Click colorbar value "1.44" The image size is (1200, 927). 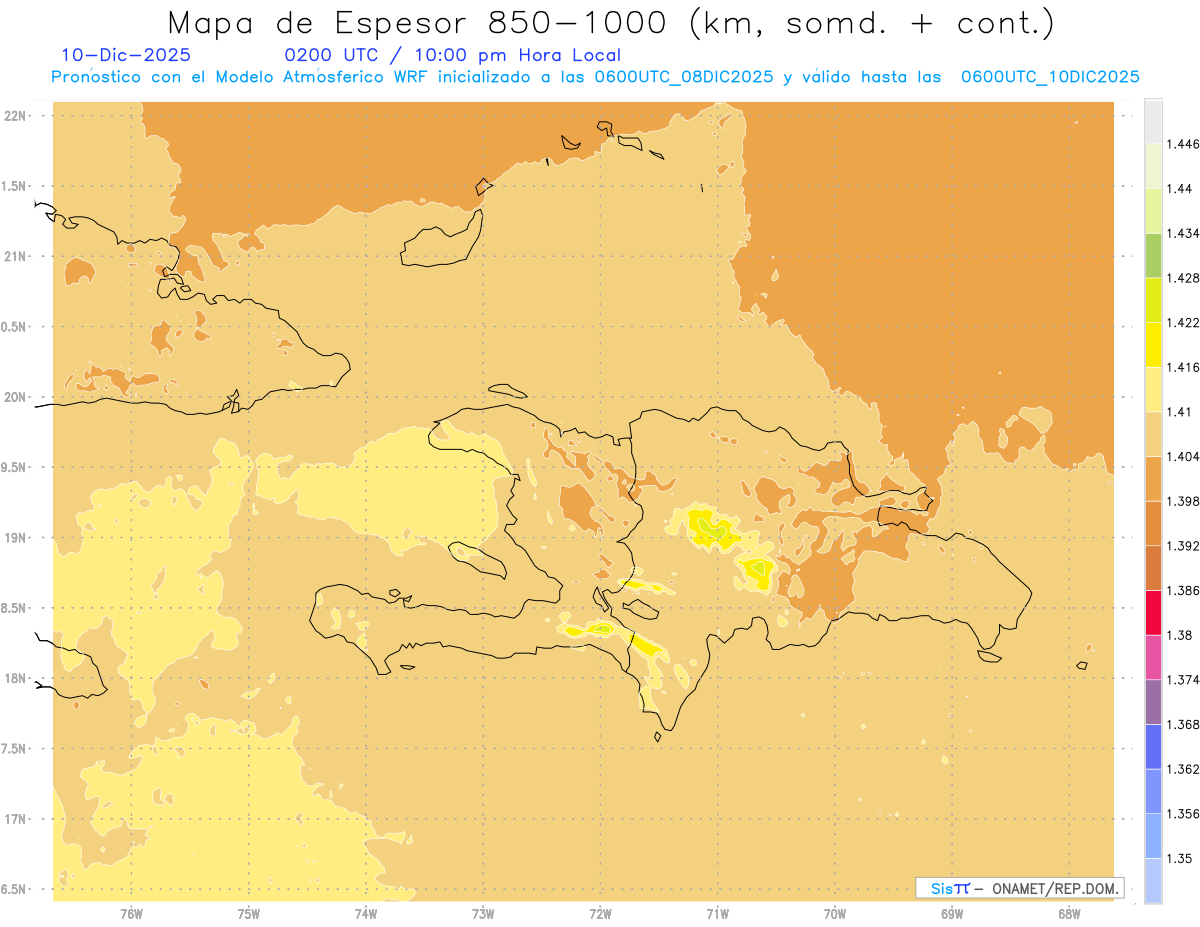click(1179, 188)
